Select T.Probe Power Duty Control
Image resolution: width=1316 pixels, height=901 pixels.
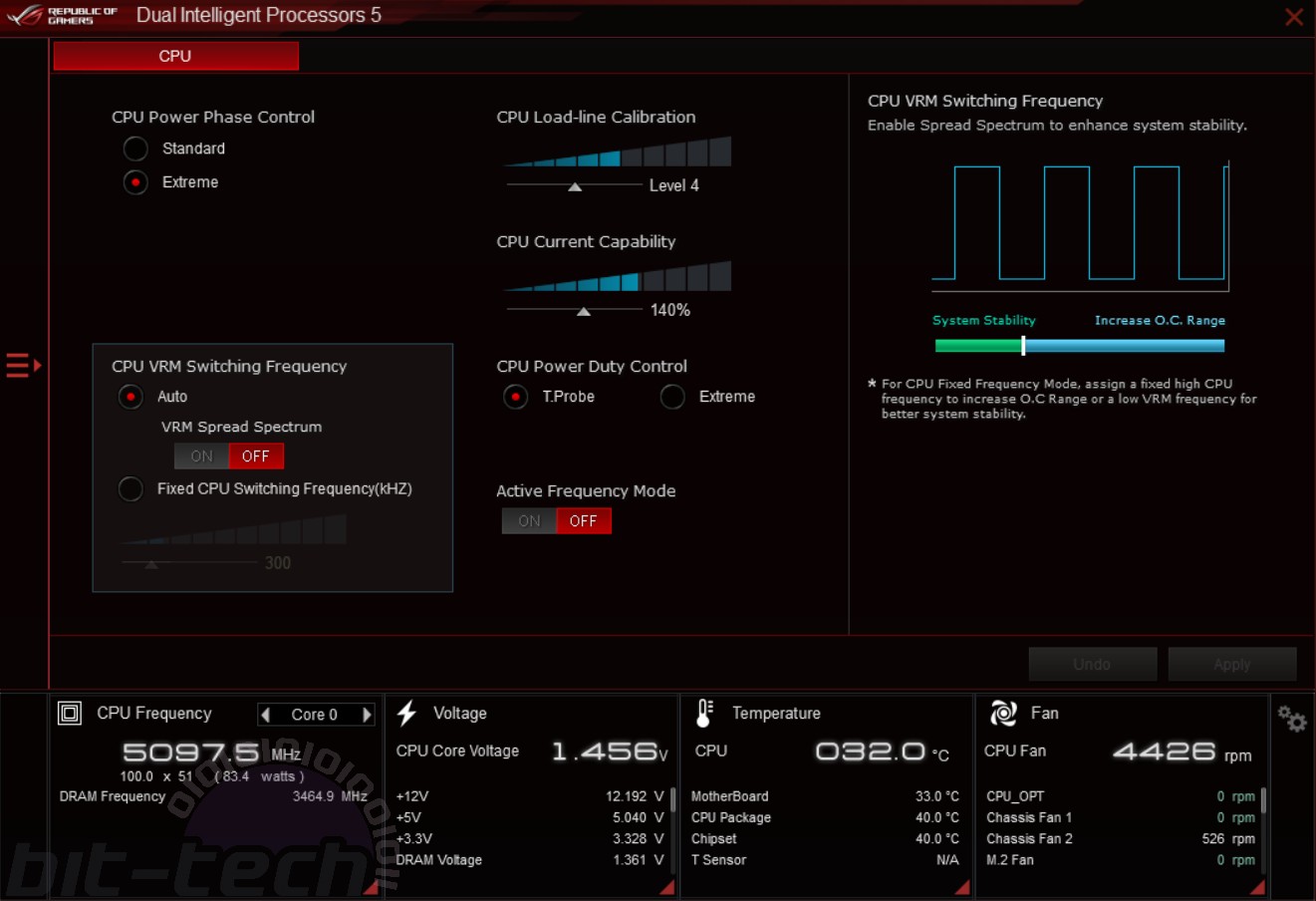click(x=515, y=397)
